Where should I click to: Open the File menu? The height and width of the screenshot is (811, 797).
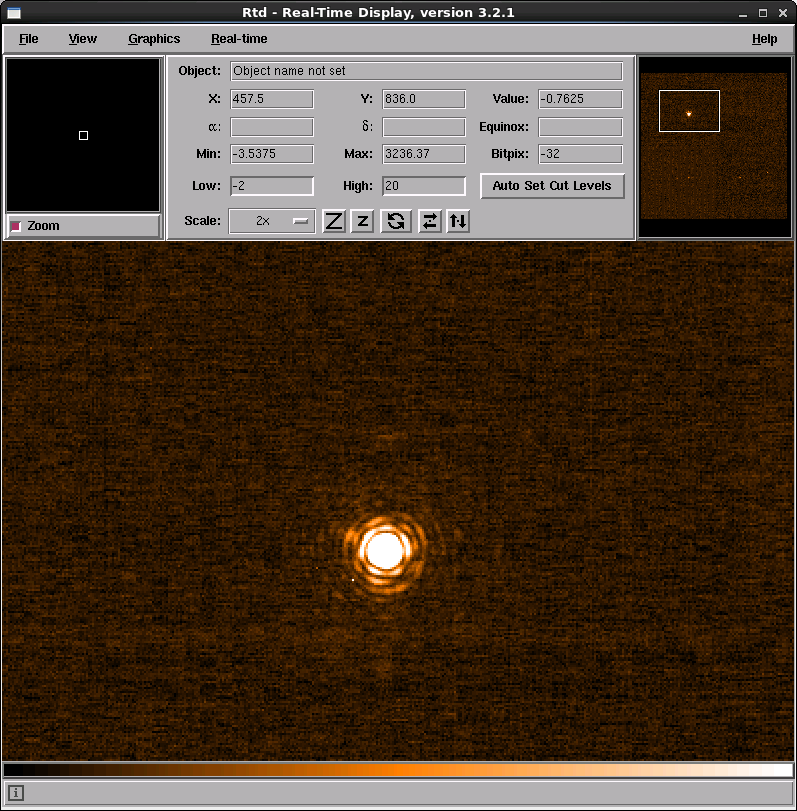click(x=28, y=39)
